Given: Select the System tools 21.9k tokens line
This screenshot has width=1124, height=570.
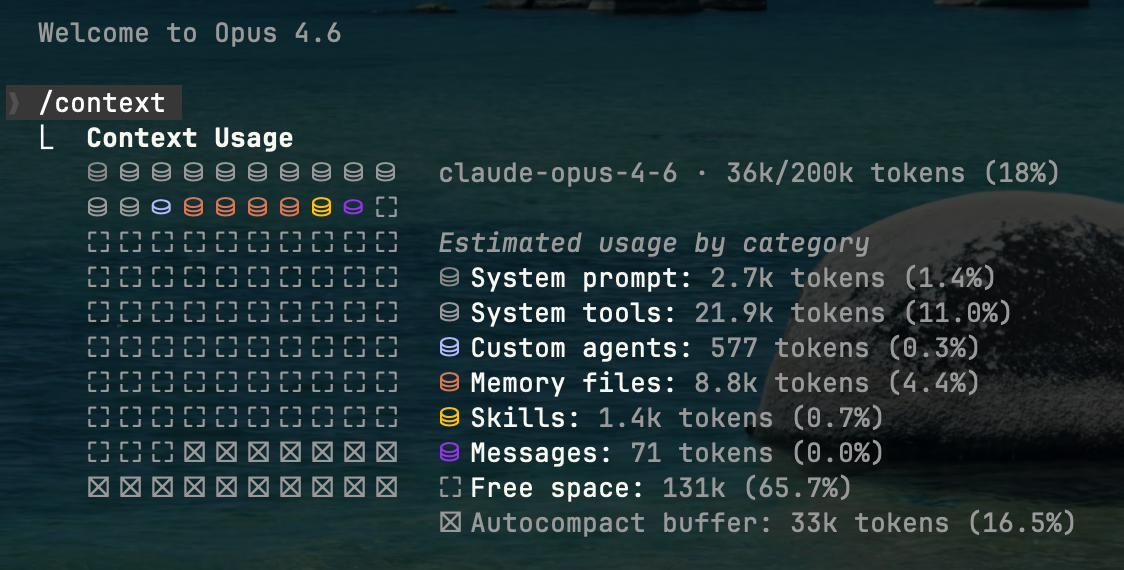Looking at the screenshot, I should pyautogui.click(x=740, y=313).
